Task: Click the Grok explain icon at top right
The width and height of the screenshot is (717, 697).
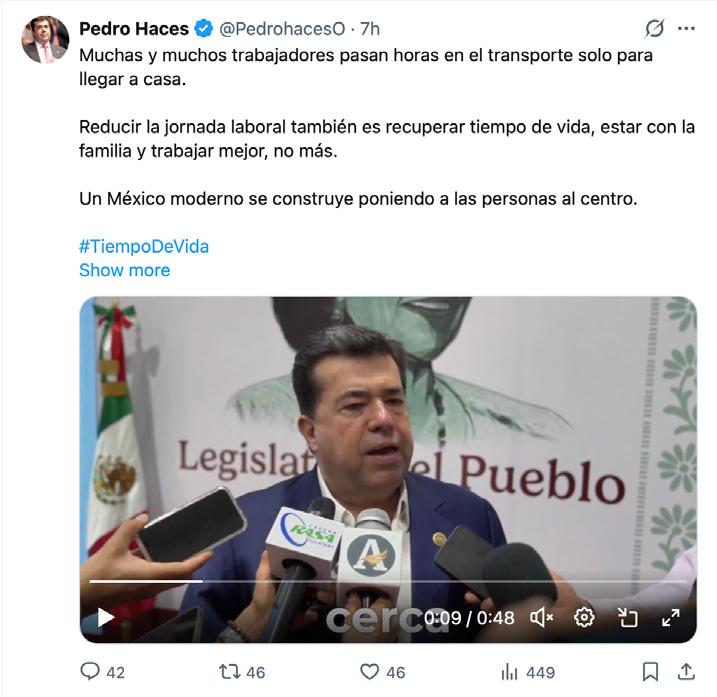Action: (654, 28)
